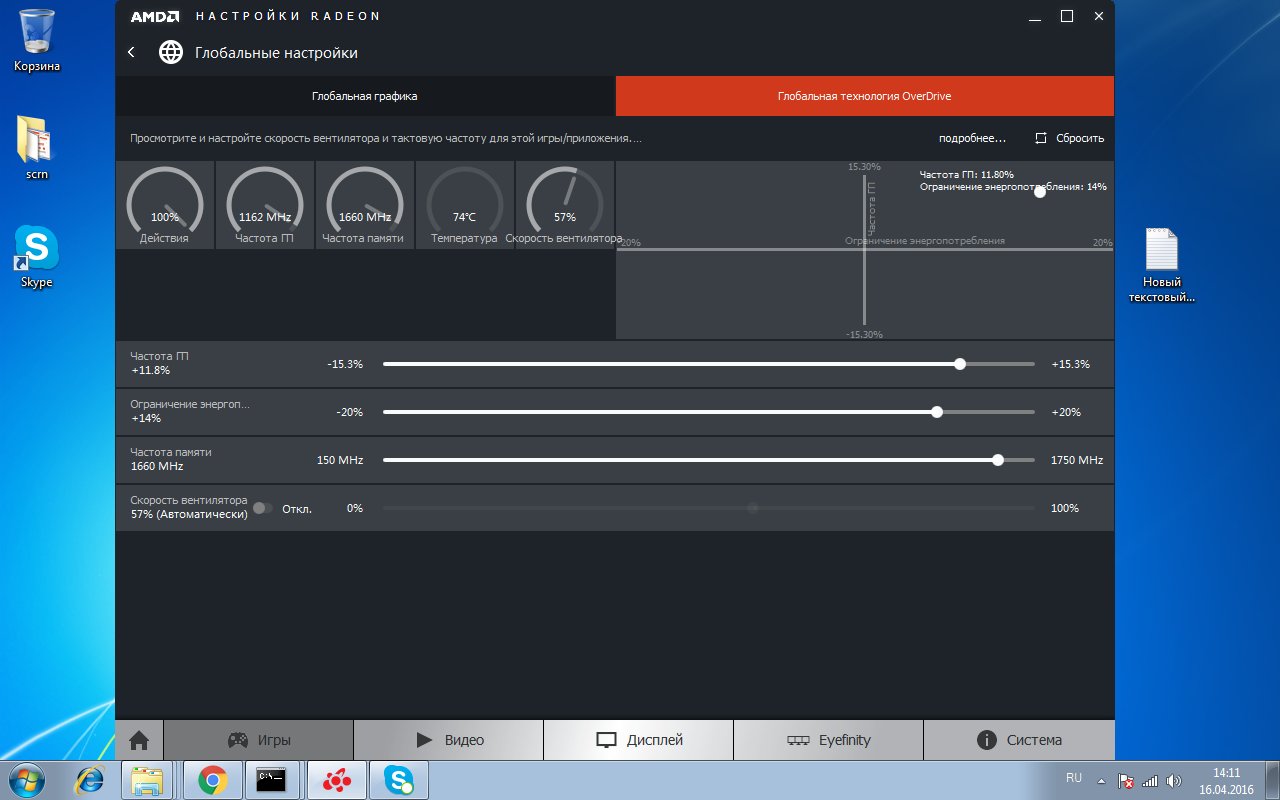
Task: Click the back arrow in Radeon header
Action: 132,52
